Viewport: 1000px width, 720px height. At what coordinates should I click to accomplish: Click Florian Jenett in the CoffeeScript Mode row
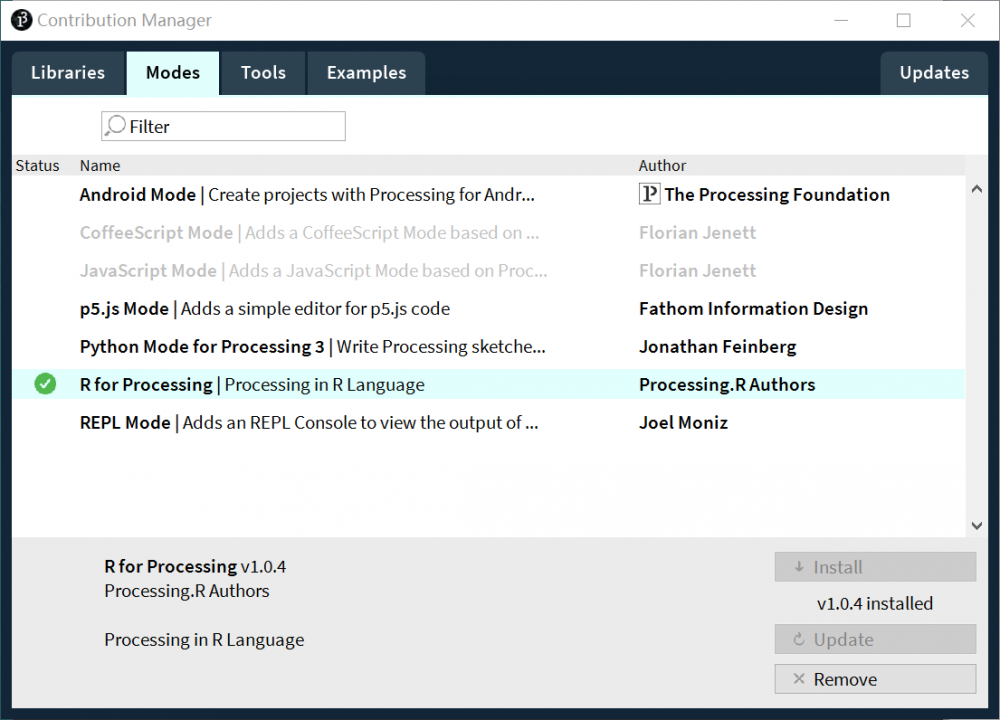(698, 233)
